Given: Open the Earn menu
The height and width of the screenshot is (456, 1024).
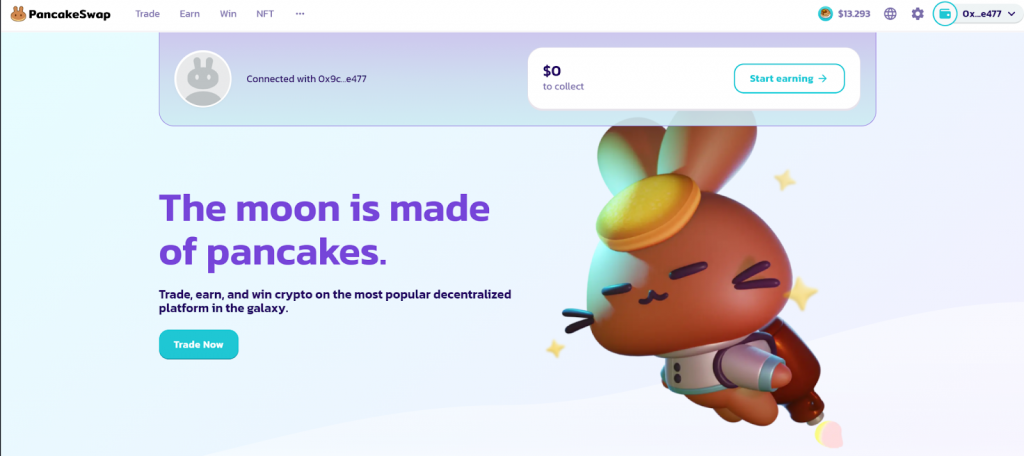Looking at the screenshot, I should coord(189,14).
